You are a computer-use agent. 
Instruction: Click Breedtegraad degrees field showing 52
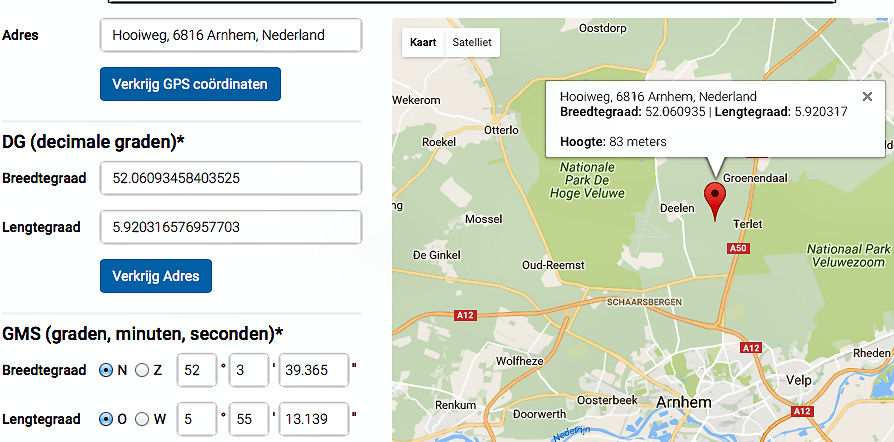click(x=197, y=370)
